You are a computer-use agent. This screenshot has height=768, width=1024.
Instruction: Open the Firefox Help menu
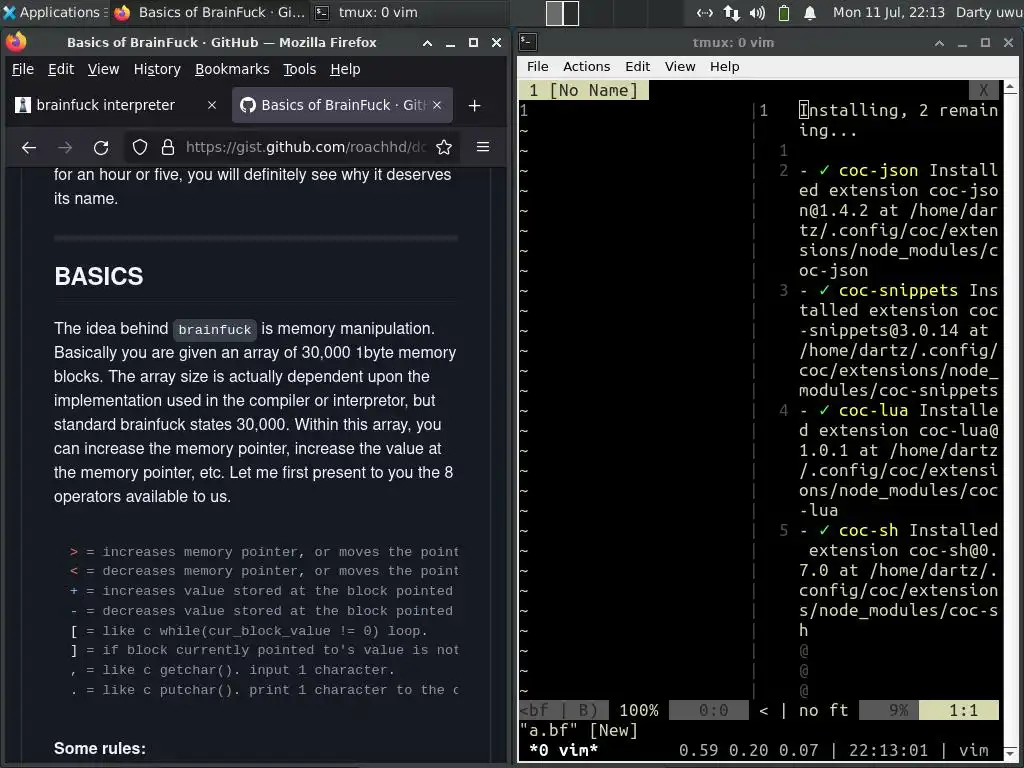click(345, 69)
